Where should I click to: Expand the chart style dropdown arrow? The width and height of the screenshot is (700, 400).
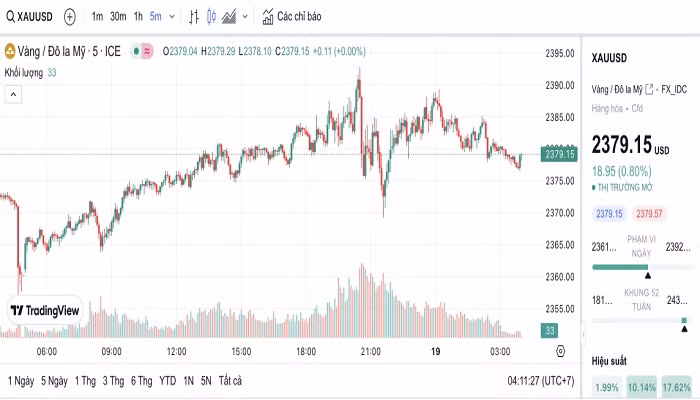click(245, 17)
